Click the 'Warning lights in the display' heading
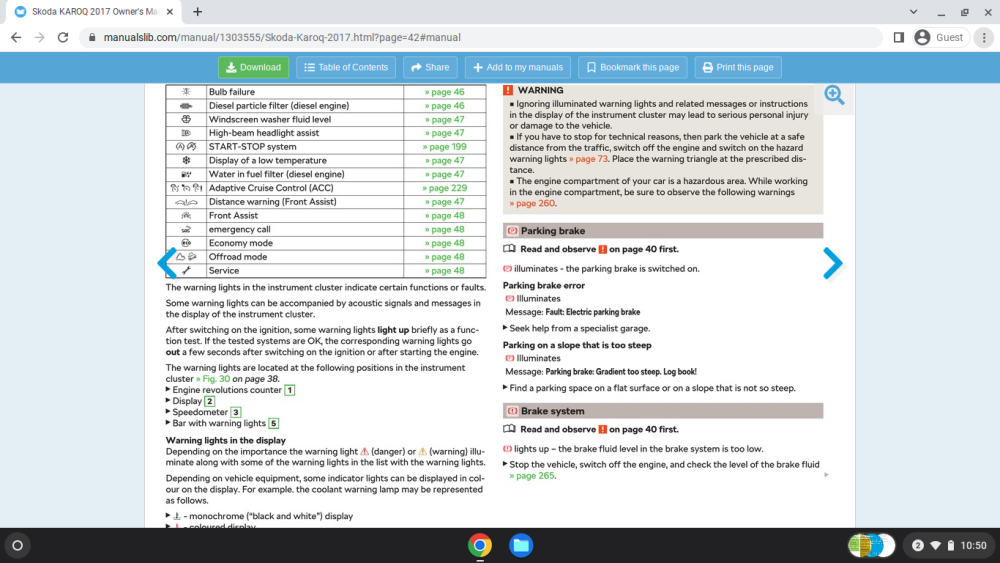The height and width of the screenshot is (563, 1000). coord(226,440)
